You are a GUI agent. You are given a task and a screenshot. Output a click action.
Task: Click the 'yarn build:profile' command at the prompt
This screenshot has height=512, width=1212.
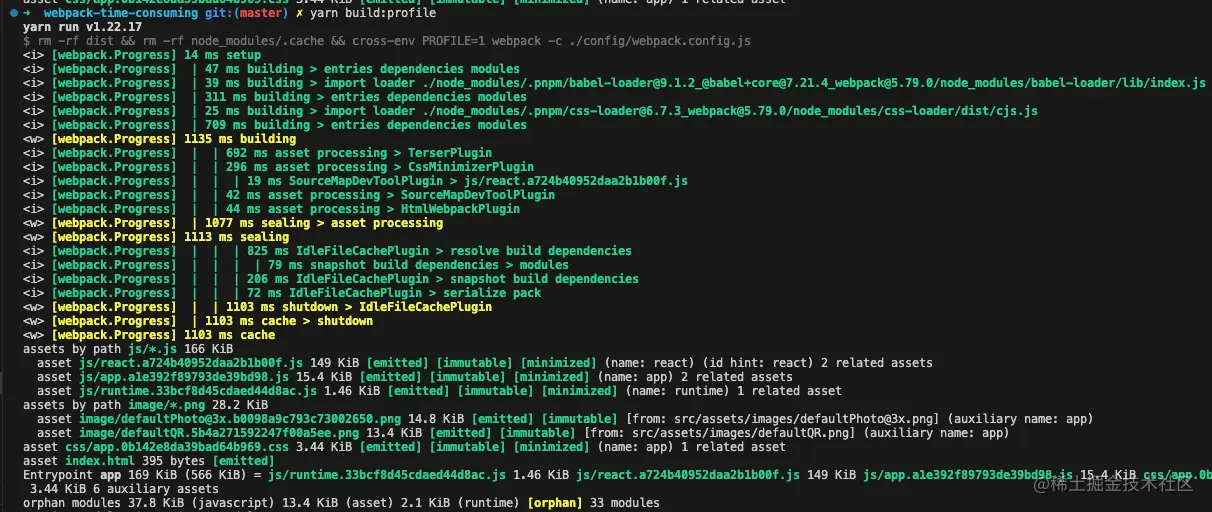[x=374, y=13]
